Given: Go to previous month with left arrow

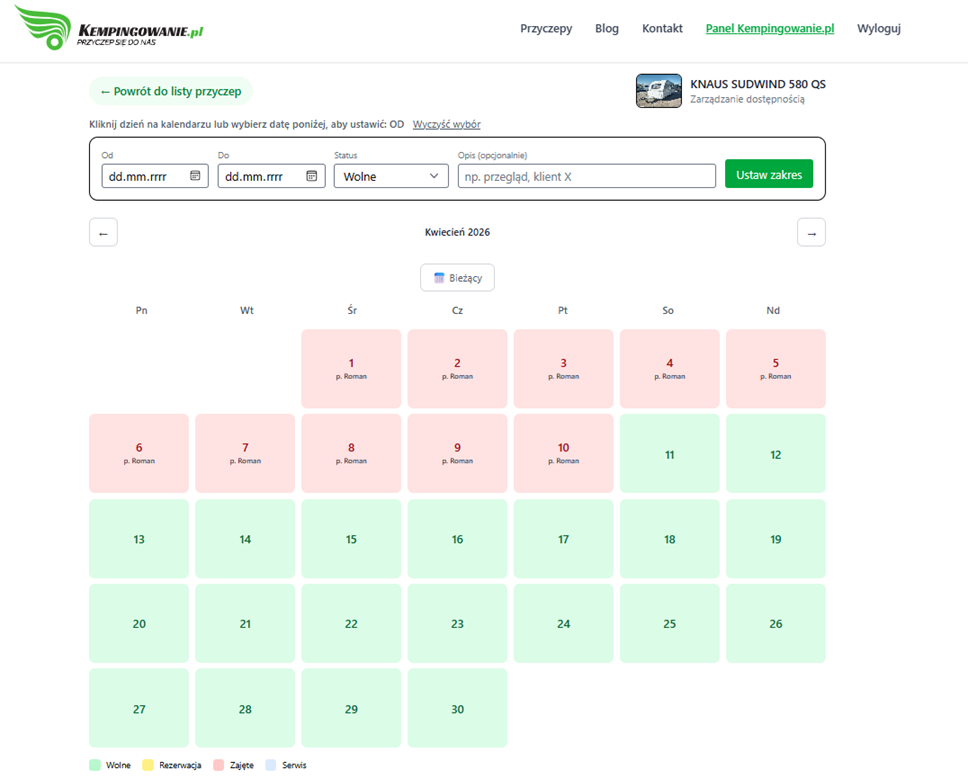Looking at the screenshot, I should pos(103,233).
